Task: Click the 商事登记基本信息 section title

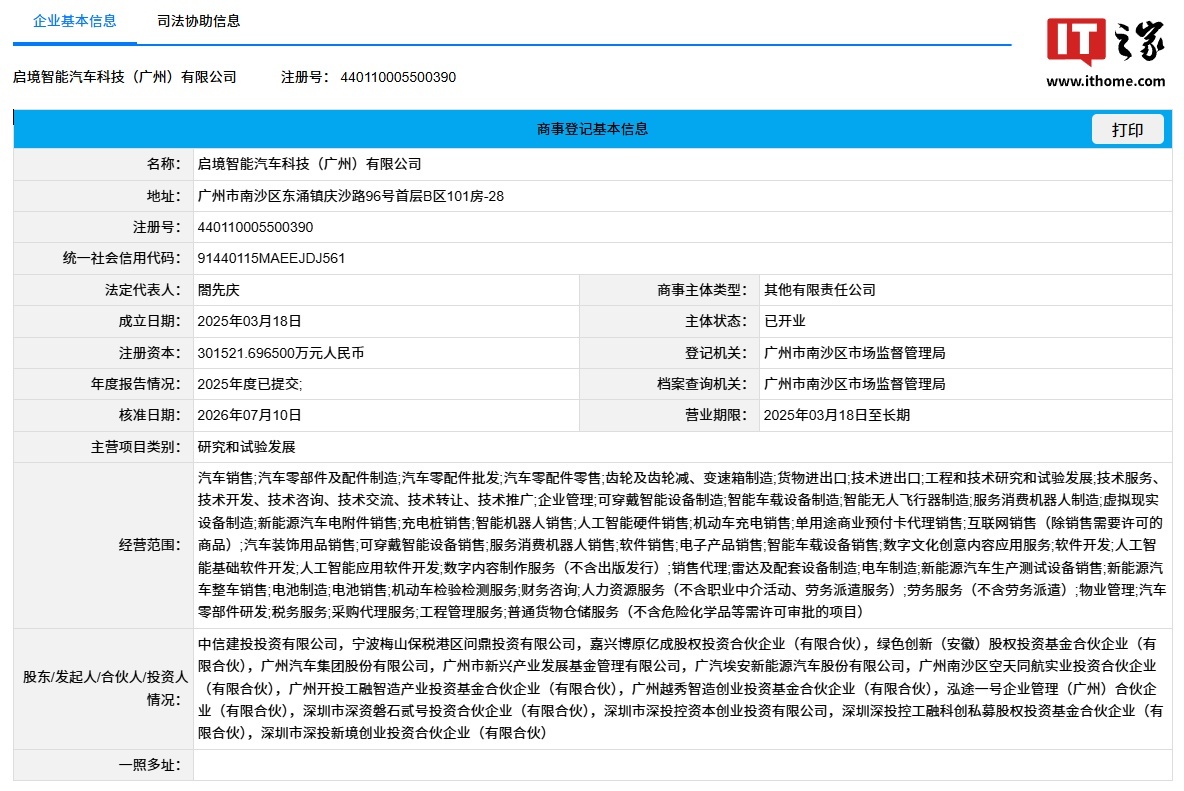Action: tap(592, 129)
